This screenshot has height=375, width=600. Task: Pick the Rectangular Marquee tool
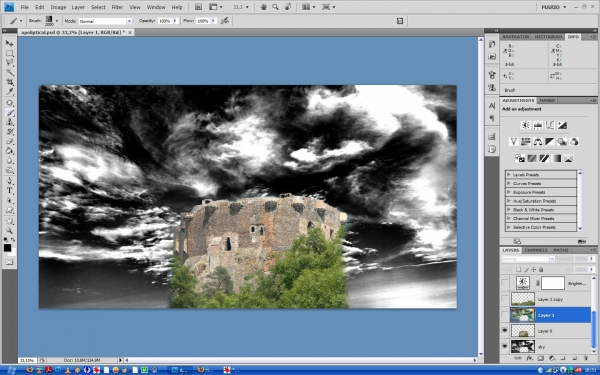coord(10,53)
